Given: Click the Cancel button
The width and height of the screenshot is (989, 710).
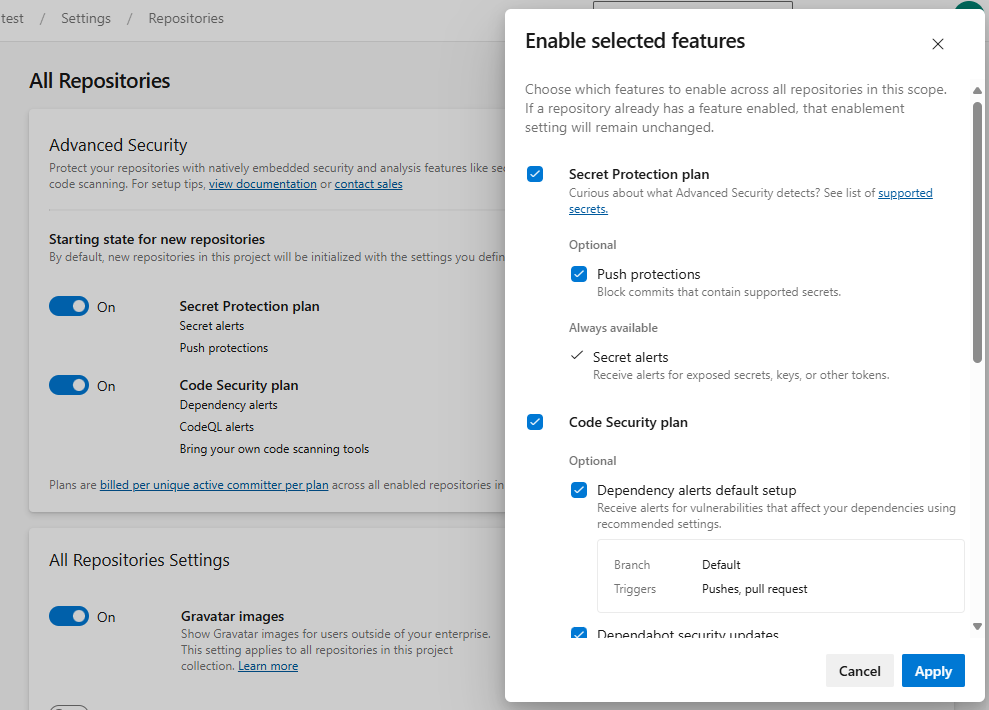Looking at the screenshot, I should pos(859,671).
